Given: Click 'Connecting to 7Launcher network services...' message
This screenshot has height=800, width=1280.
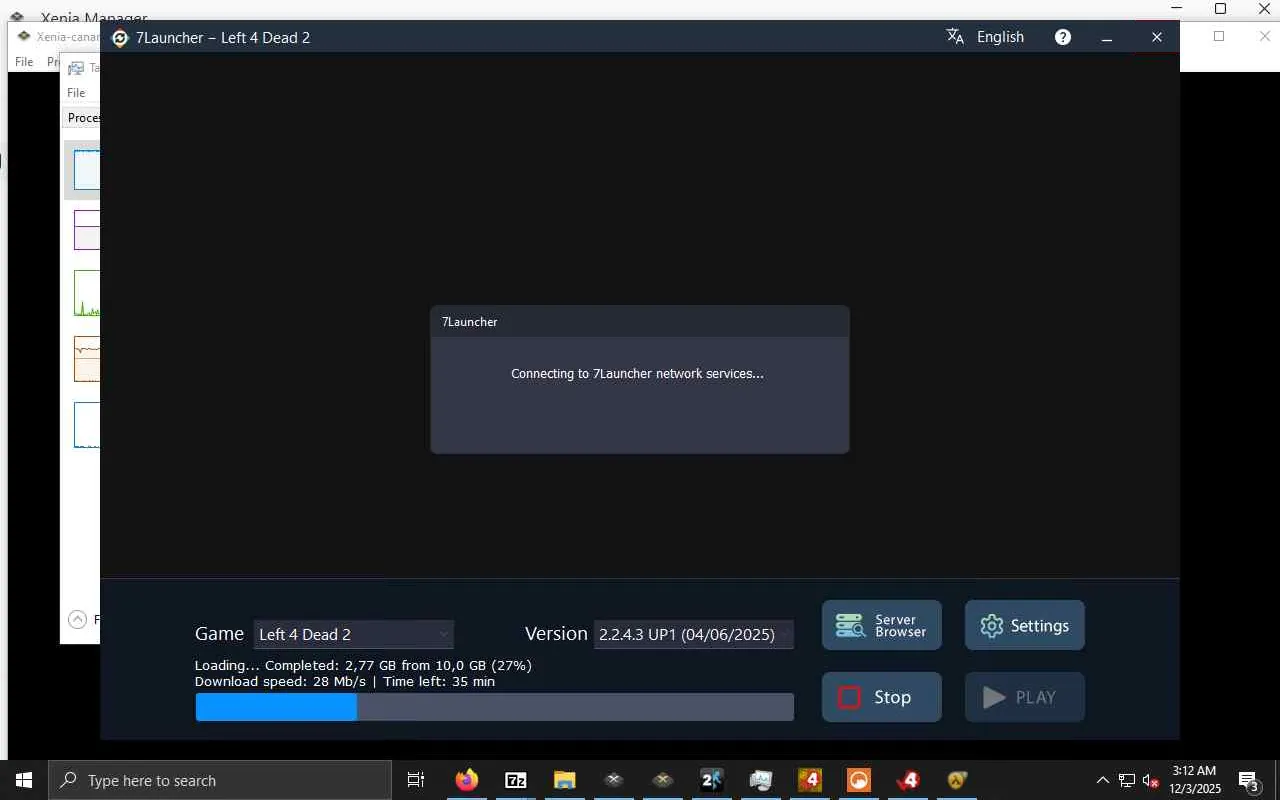Looking at the screenshot, I should tap(637, 374).
